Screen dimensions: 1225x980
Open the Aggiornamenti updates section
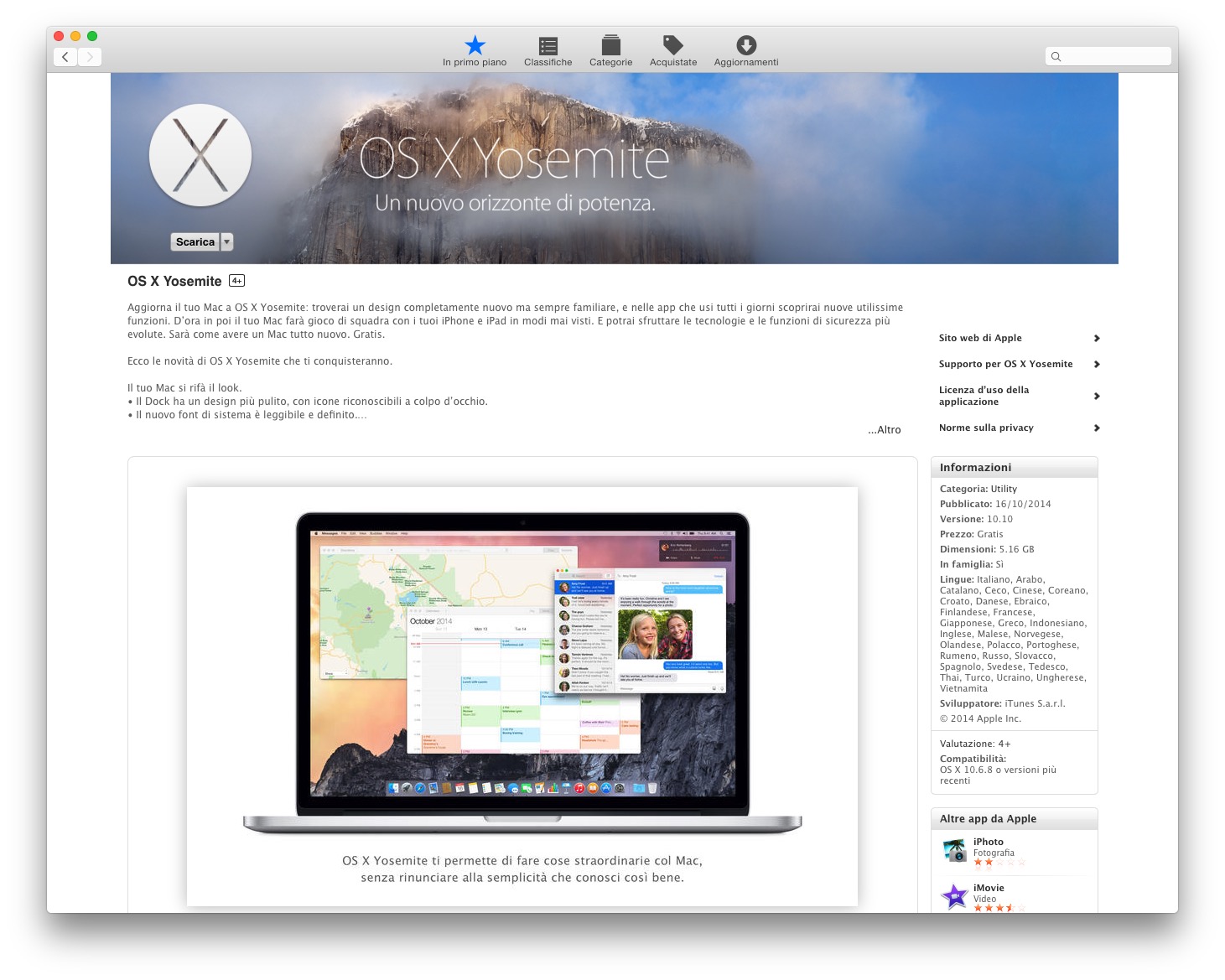tap(746, 51)
